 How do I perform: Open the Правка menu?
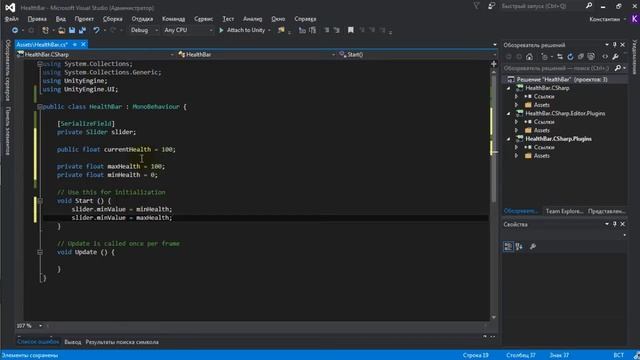[37, 19]
